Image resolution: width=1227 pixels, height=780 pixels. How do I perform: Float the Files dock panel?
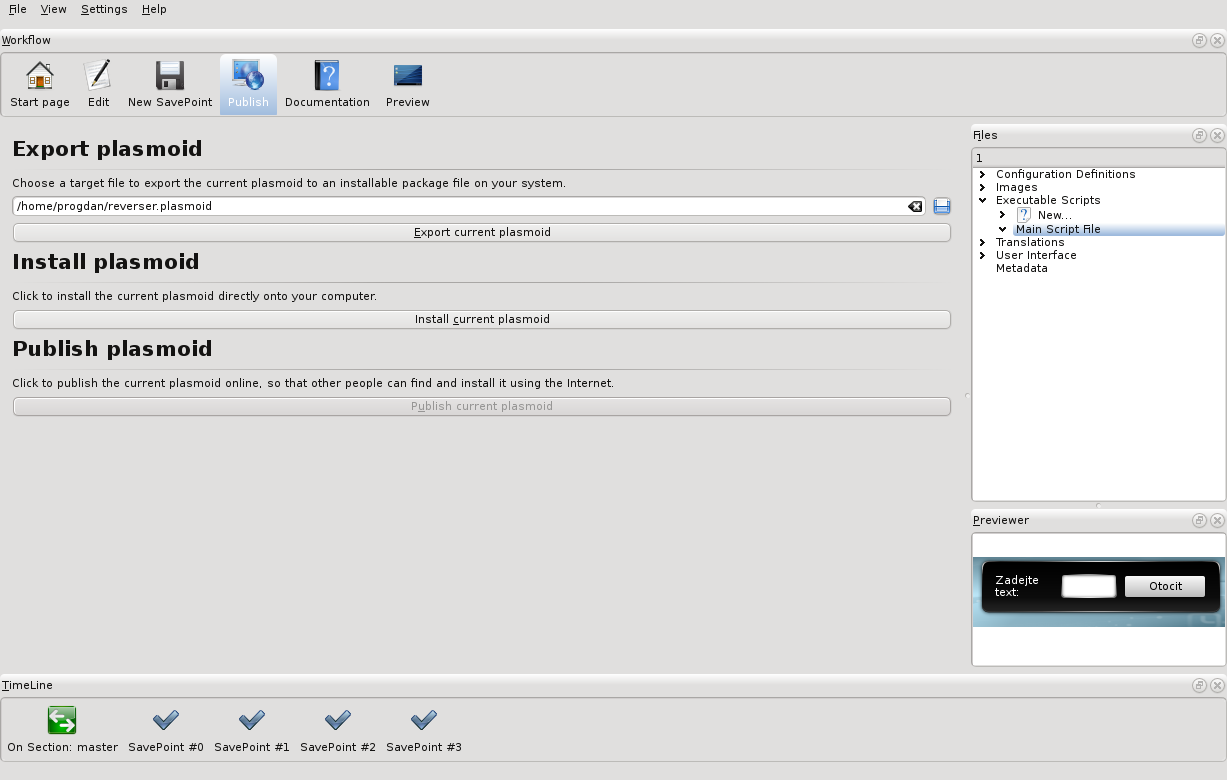(x=1199, y=135)
